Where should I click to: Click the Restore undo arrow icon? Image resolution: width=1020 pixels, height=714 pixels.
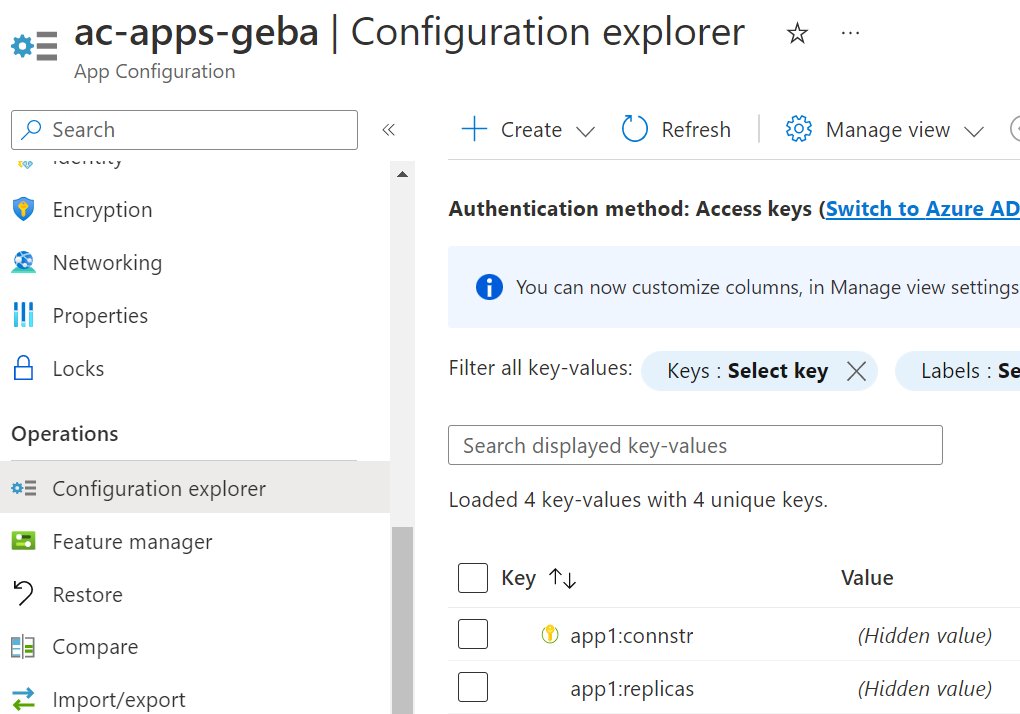coord(23,594)
